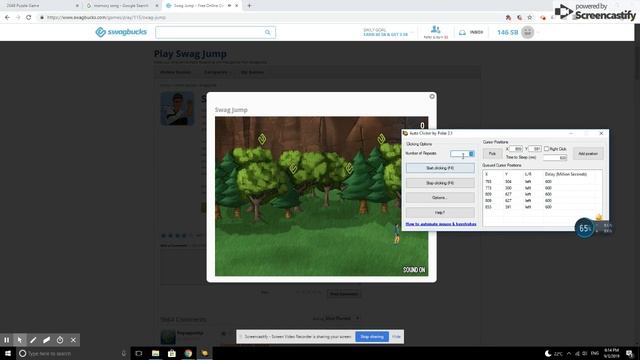The width and height of the screenshot is (640, 360).
Task: Select the Screencastify cursor pointer tool
Action: (20, 340)
